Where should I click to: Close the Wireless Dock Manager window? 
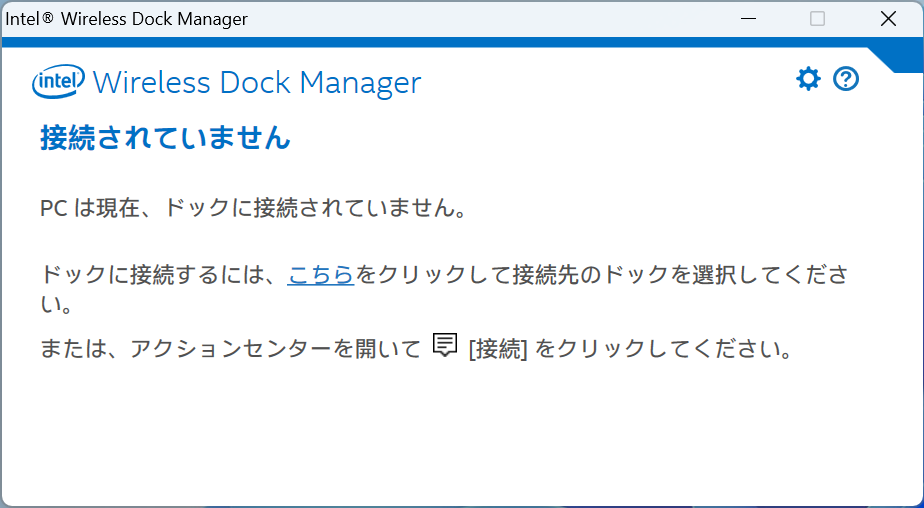(887, 19)
